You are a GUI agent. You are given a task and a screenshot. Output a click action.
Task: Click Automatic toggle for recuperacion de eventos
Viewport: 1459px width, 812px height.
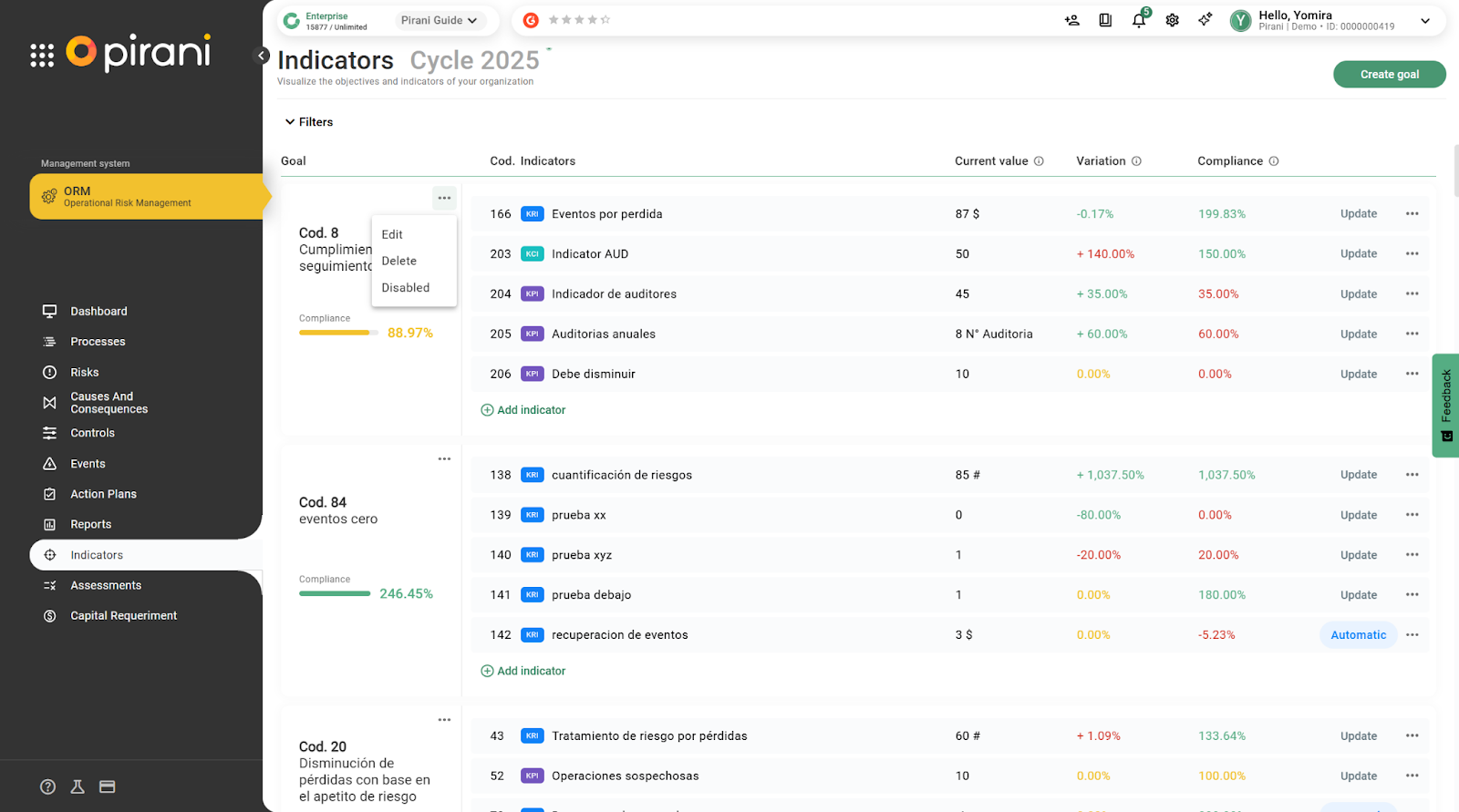[1358, 635]
